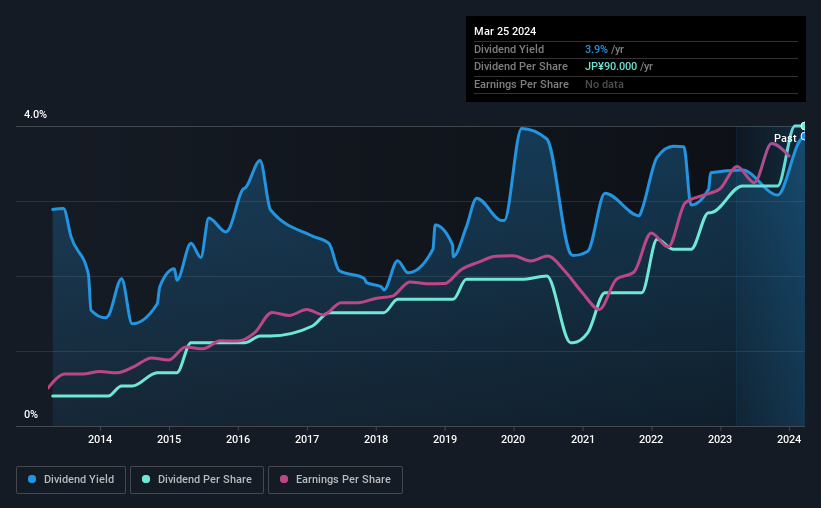
Task: Select the 2024 year label on the axis
Action: point(789,438)
